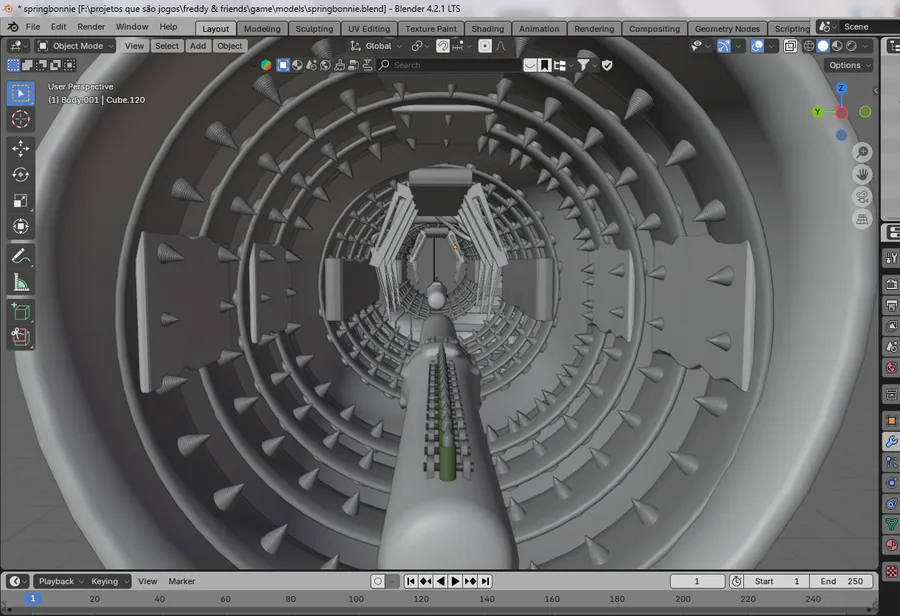Toggle camera view gizmo button
This screenshot has width=900, height=616.
pos(862,197)
